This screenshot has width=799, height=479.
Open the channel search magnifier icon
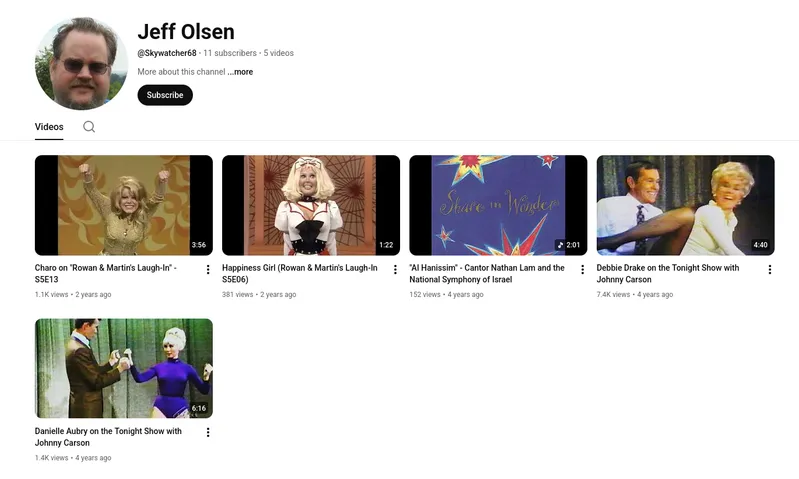pos(89,127)
